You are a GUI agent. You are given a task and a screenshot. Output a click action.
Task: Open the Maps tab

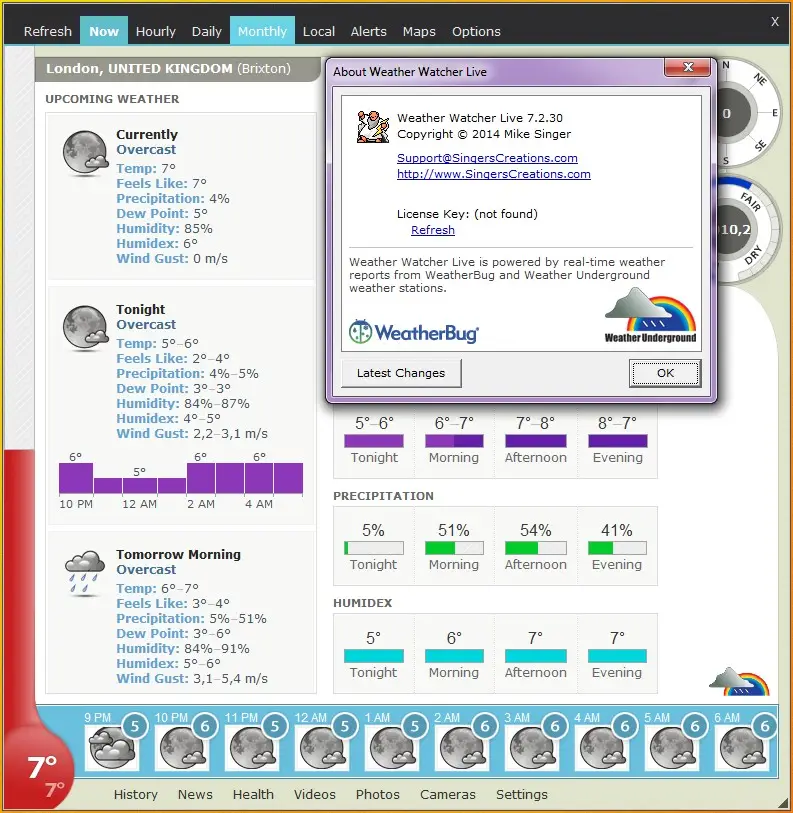tap(419, 31)
